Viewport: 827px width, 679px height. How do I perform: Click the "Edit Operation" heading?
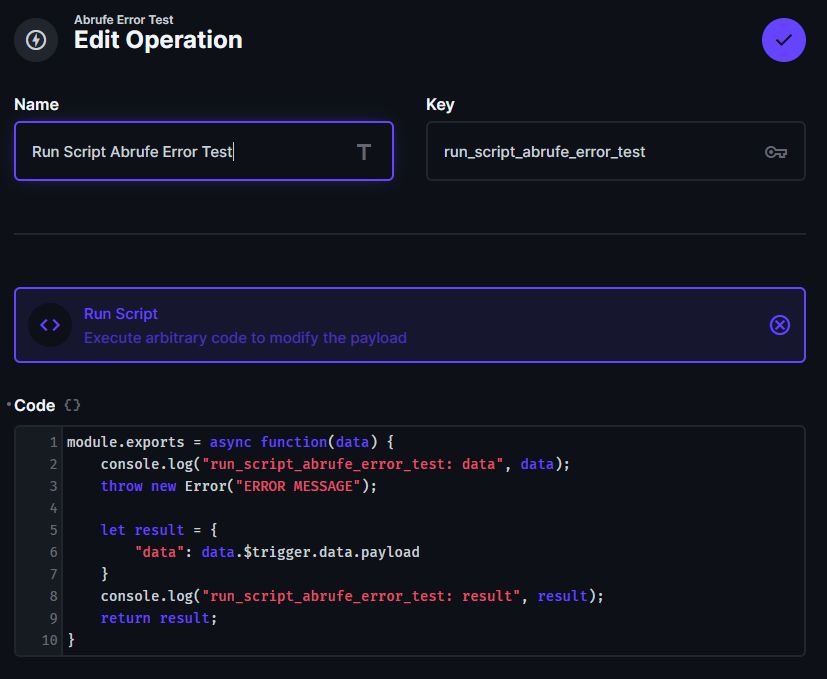pos(158,41)
